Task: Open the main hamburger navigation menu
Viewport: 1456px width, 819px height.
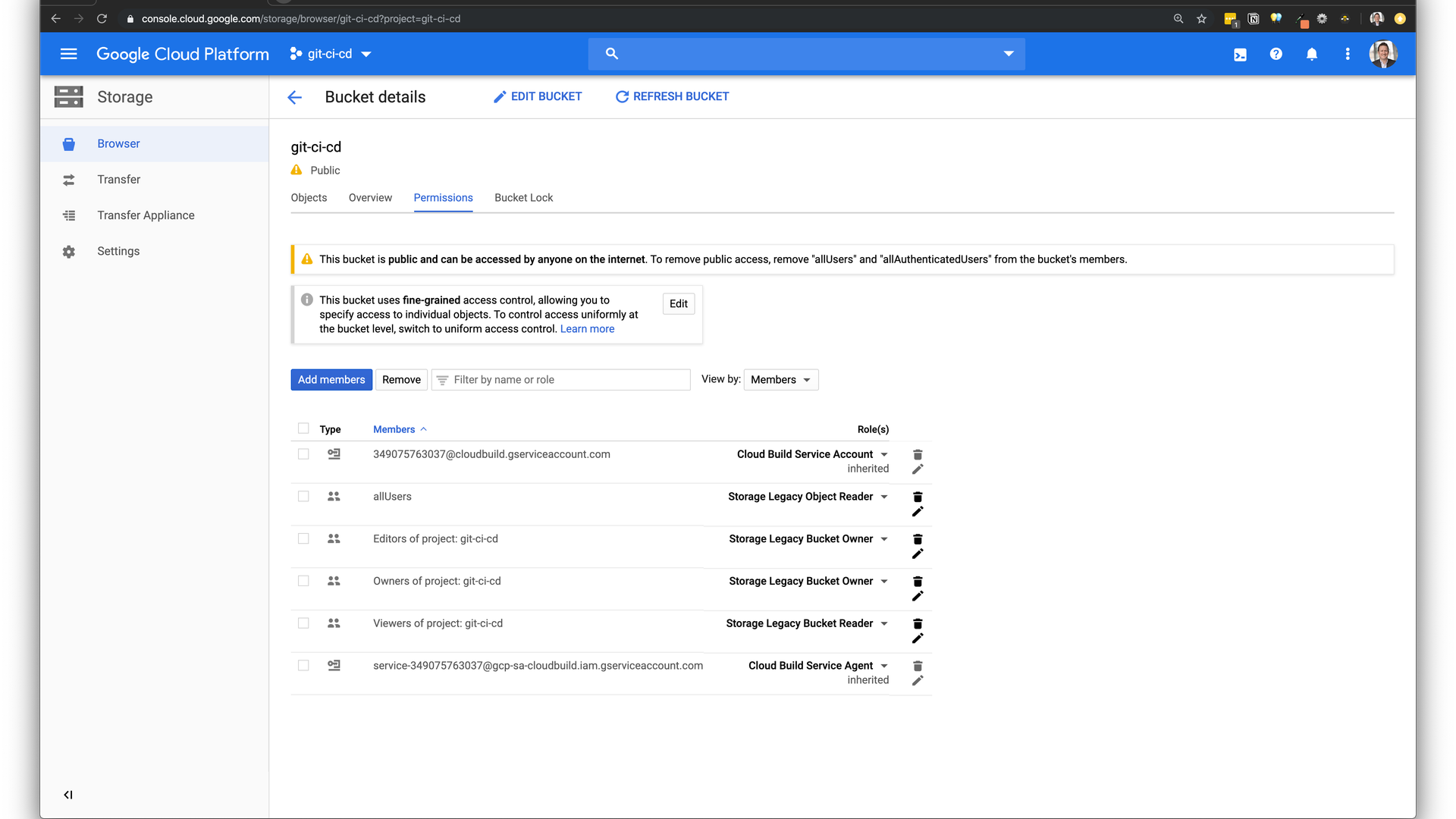Action: click(x=68, y=54)
